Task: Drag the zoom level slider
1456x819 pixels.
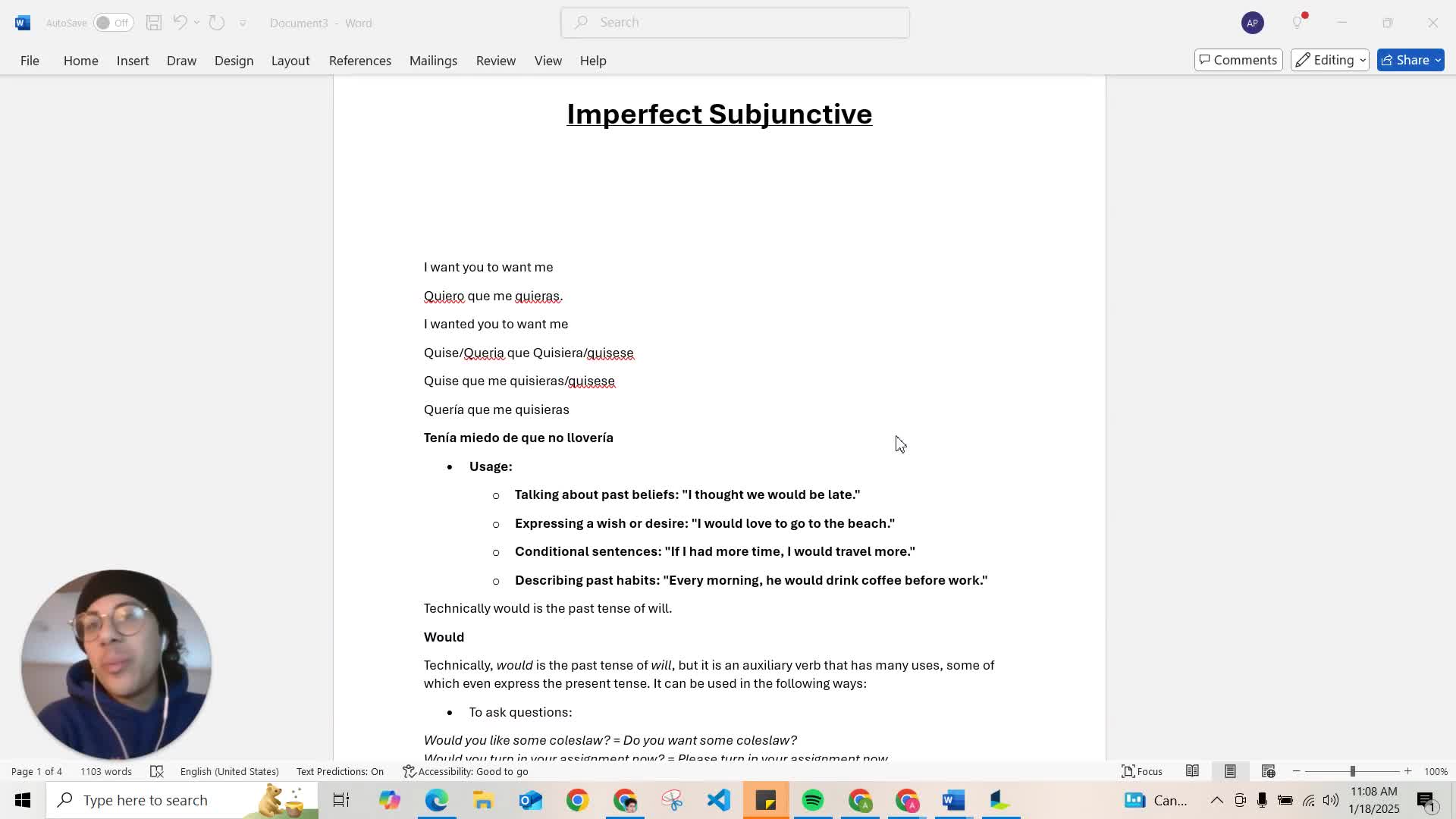Action: point(1354,772)
